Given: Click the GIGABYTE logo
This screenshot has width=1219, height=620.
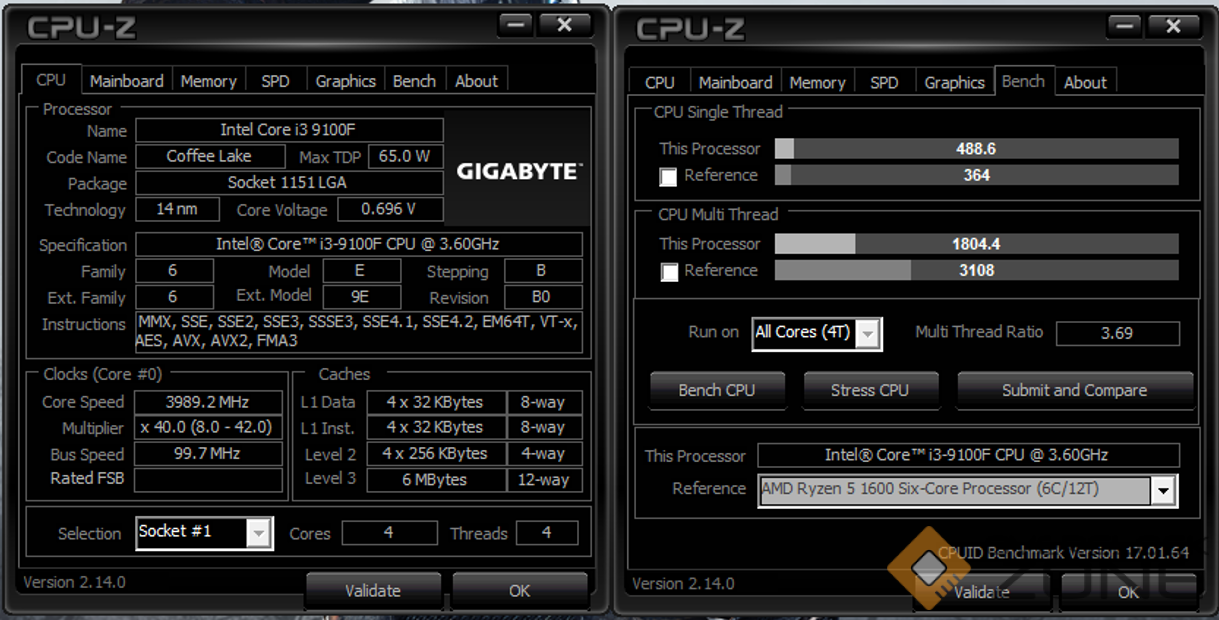Looking at the screenshot, I should pos(518,171).
